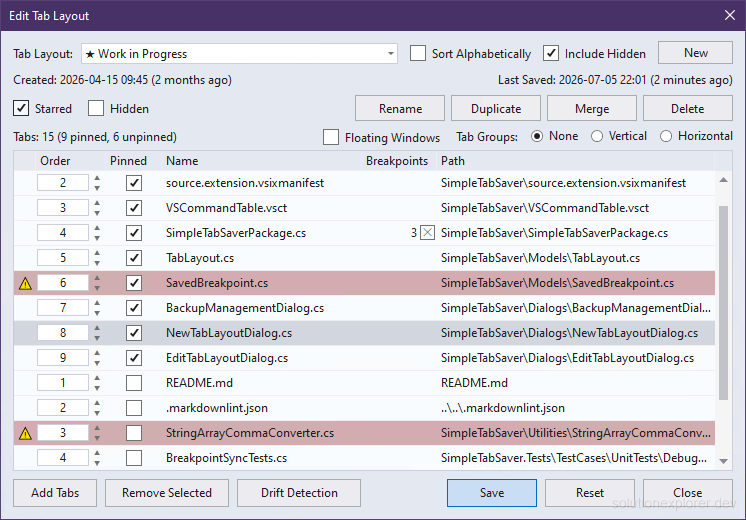The height and width of the screenshot is (520, 746).
Task: Click the bottom Close button
Action: (687, 493)
